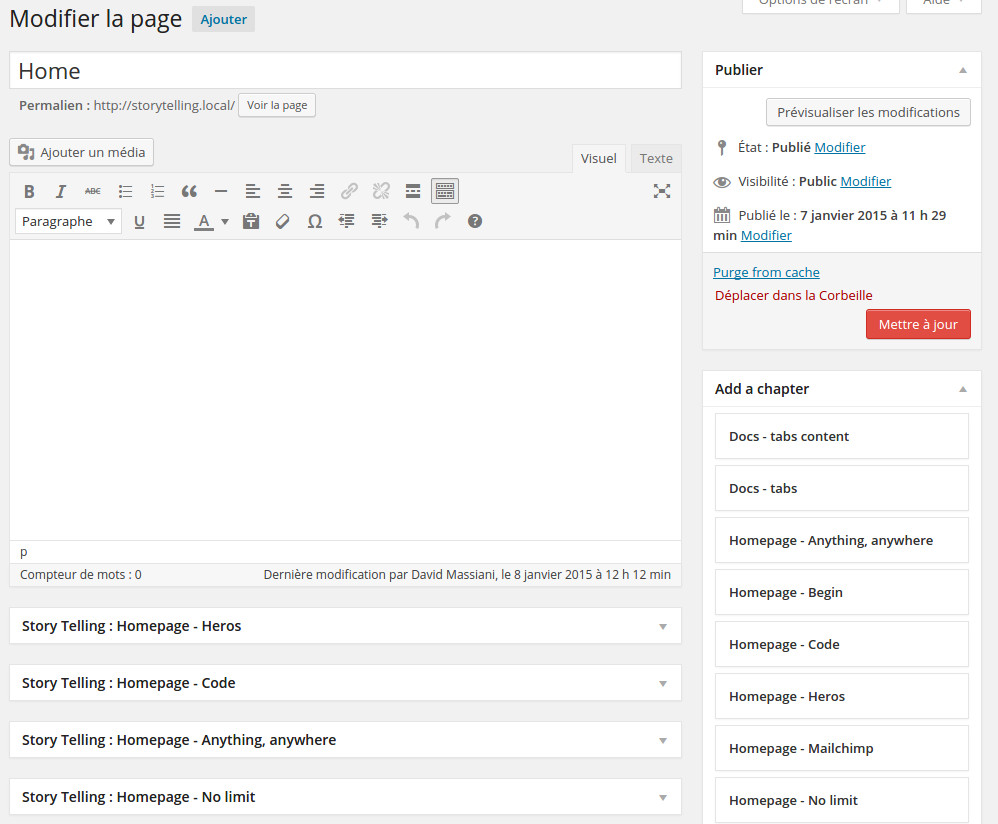The width and height of the screenshot is (998, 824).
Task: Open the text color picker arrow
Action: [x=225, y=221]
